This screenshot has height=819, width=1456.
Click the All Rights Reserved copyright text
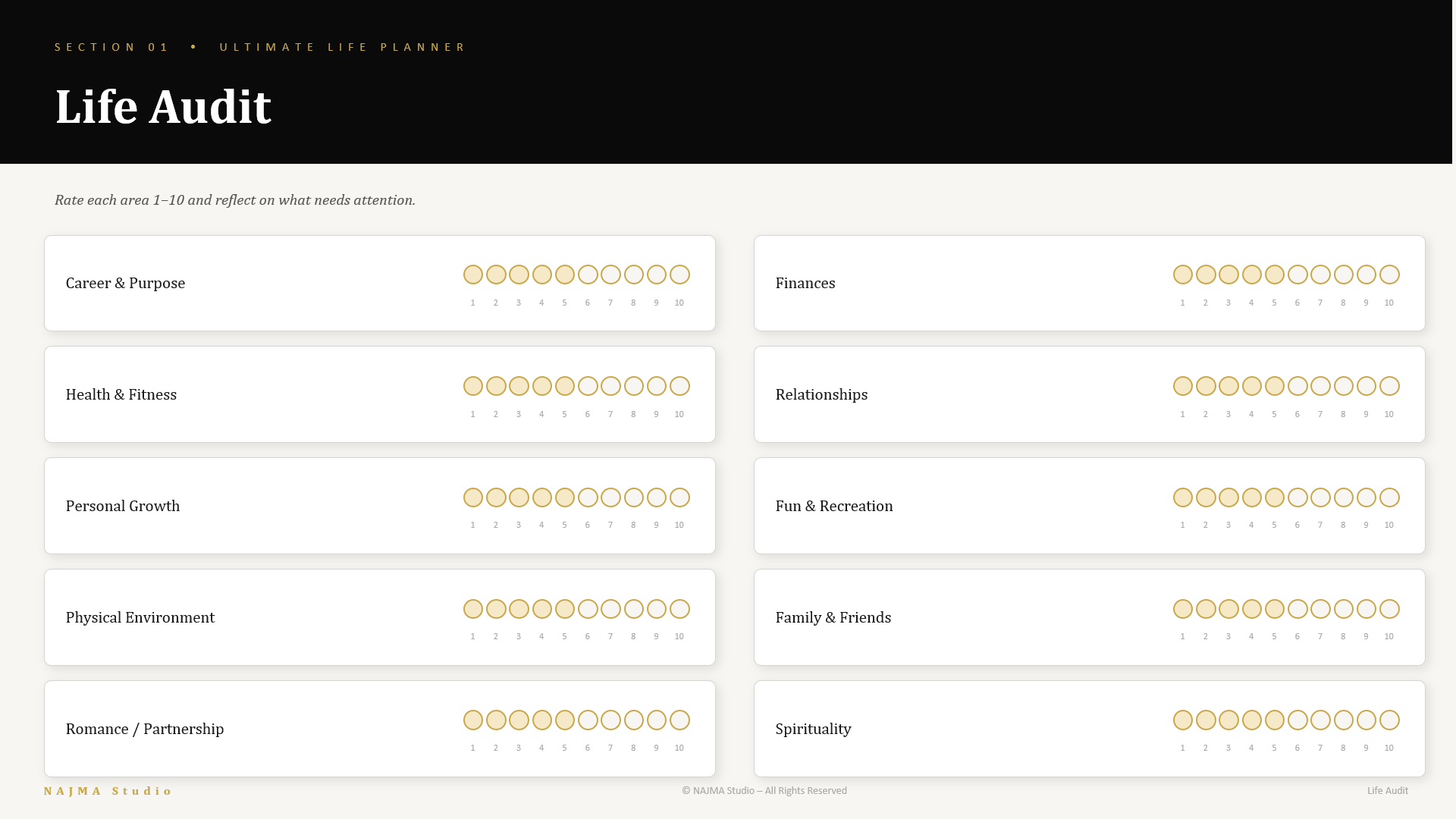tap(764, 790)
